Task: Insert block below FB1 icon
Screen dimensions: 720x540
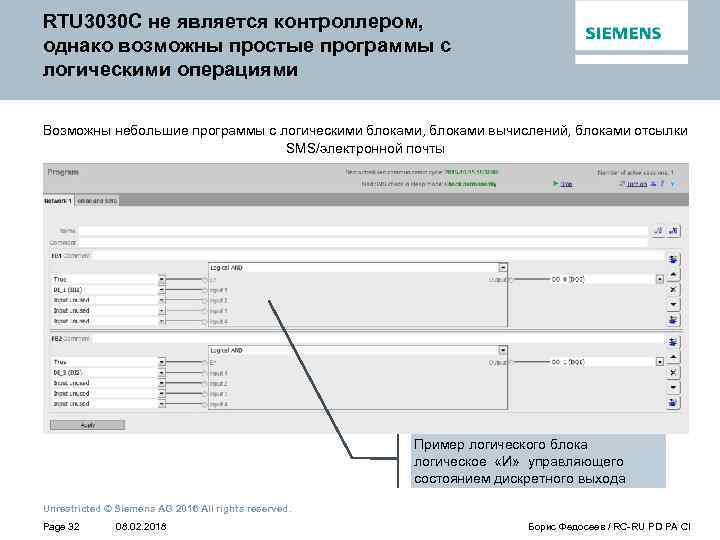Action: pyautogui.click(x=673, y=320)
